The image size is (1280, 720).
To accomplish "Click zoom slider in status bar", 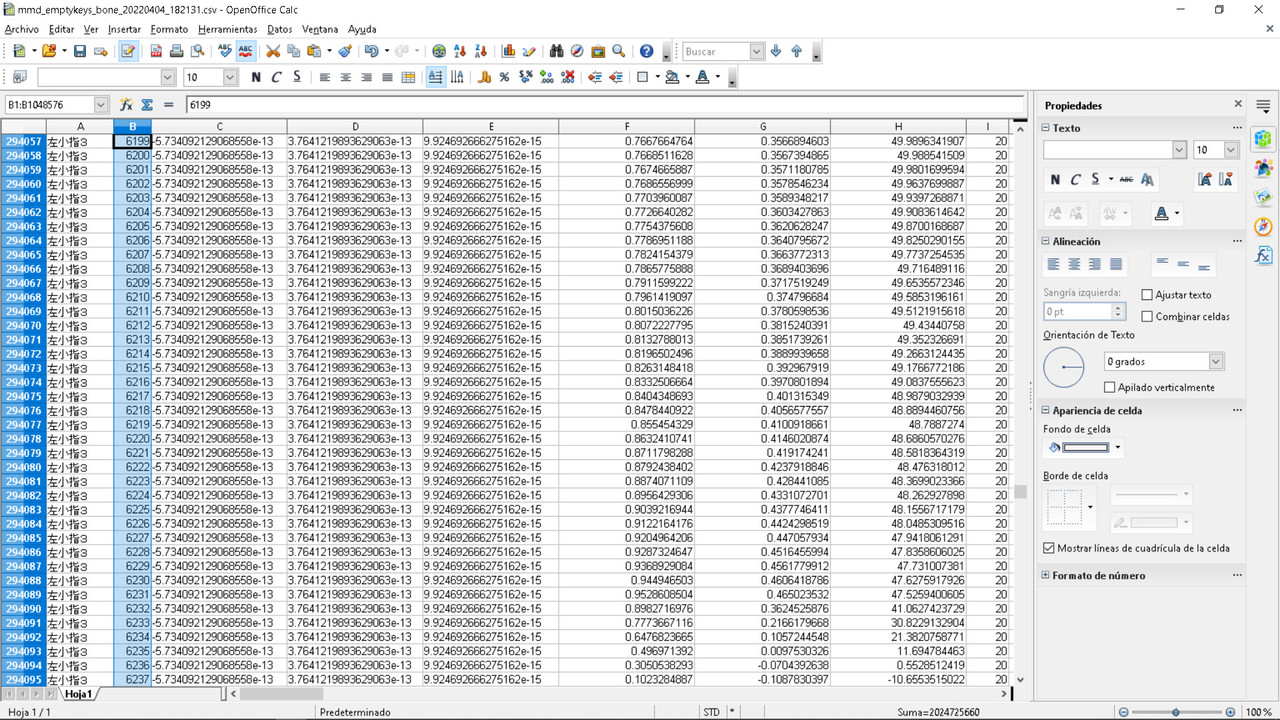I will 1175,712.
